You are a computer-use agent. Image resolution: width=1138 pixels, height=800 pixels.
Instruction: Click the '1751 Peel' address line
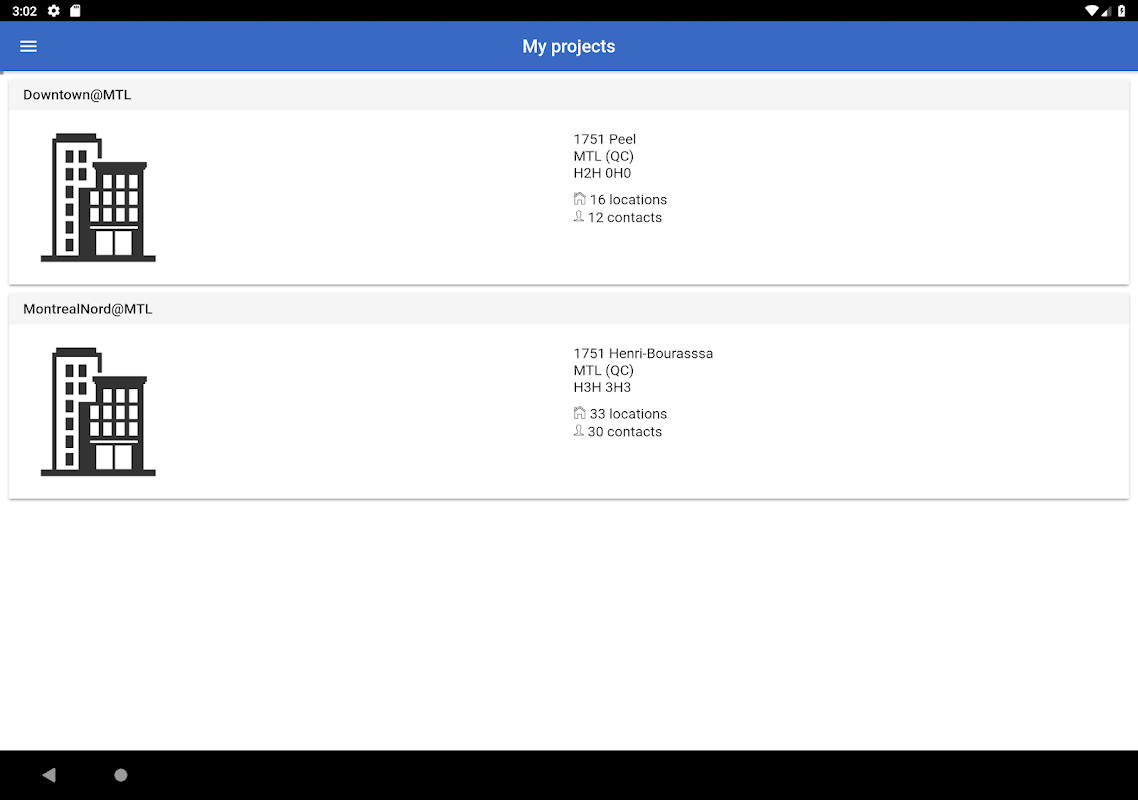605,139
